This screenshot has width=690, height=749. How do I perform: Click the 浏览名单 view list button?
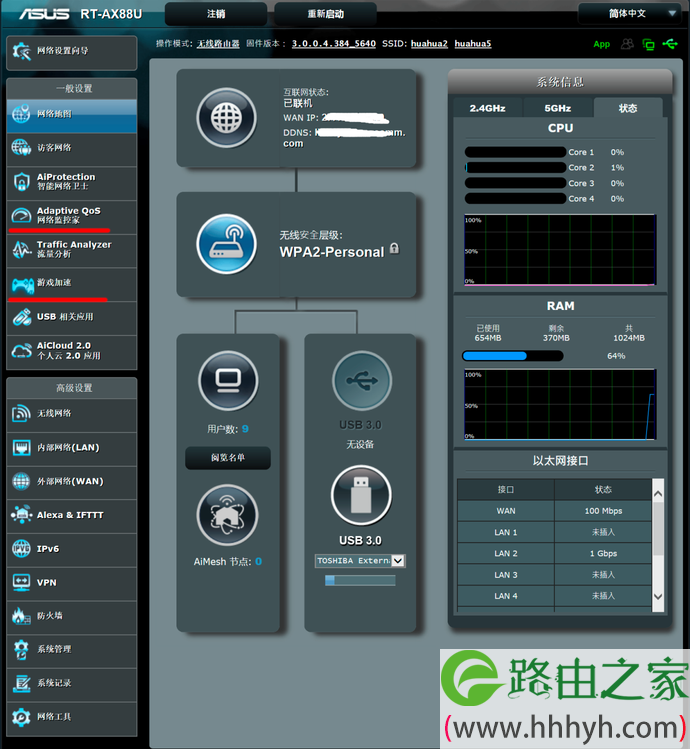(228, 458)
